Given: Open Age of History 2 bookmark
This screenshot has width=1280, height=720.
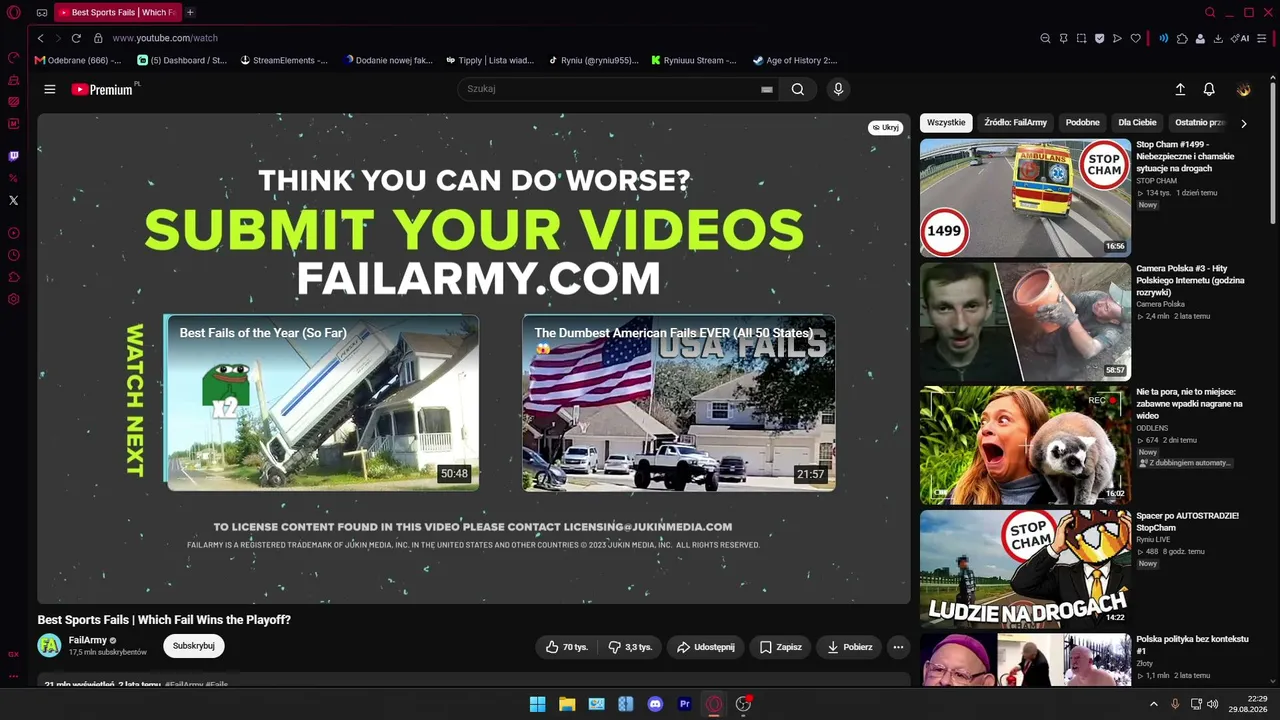Looking at the screenshot, I should [795, 60].
